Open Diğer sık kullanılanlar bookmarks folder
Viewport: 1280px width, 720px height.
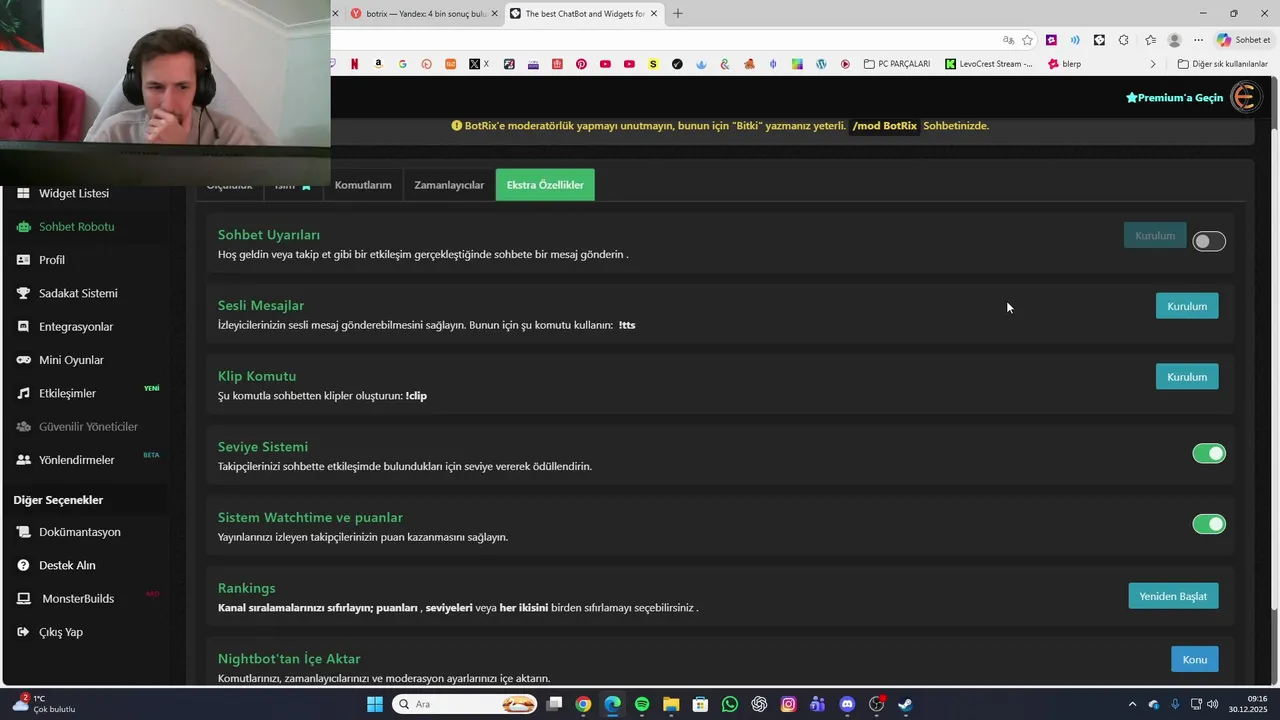[x=1222, y=64]
